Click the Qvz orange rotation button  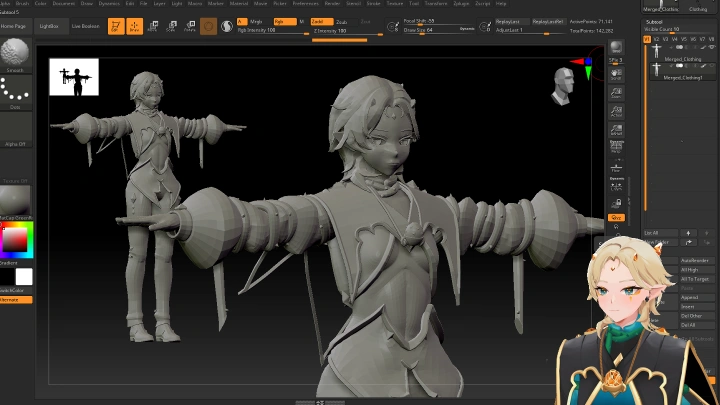616,218
